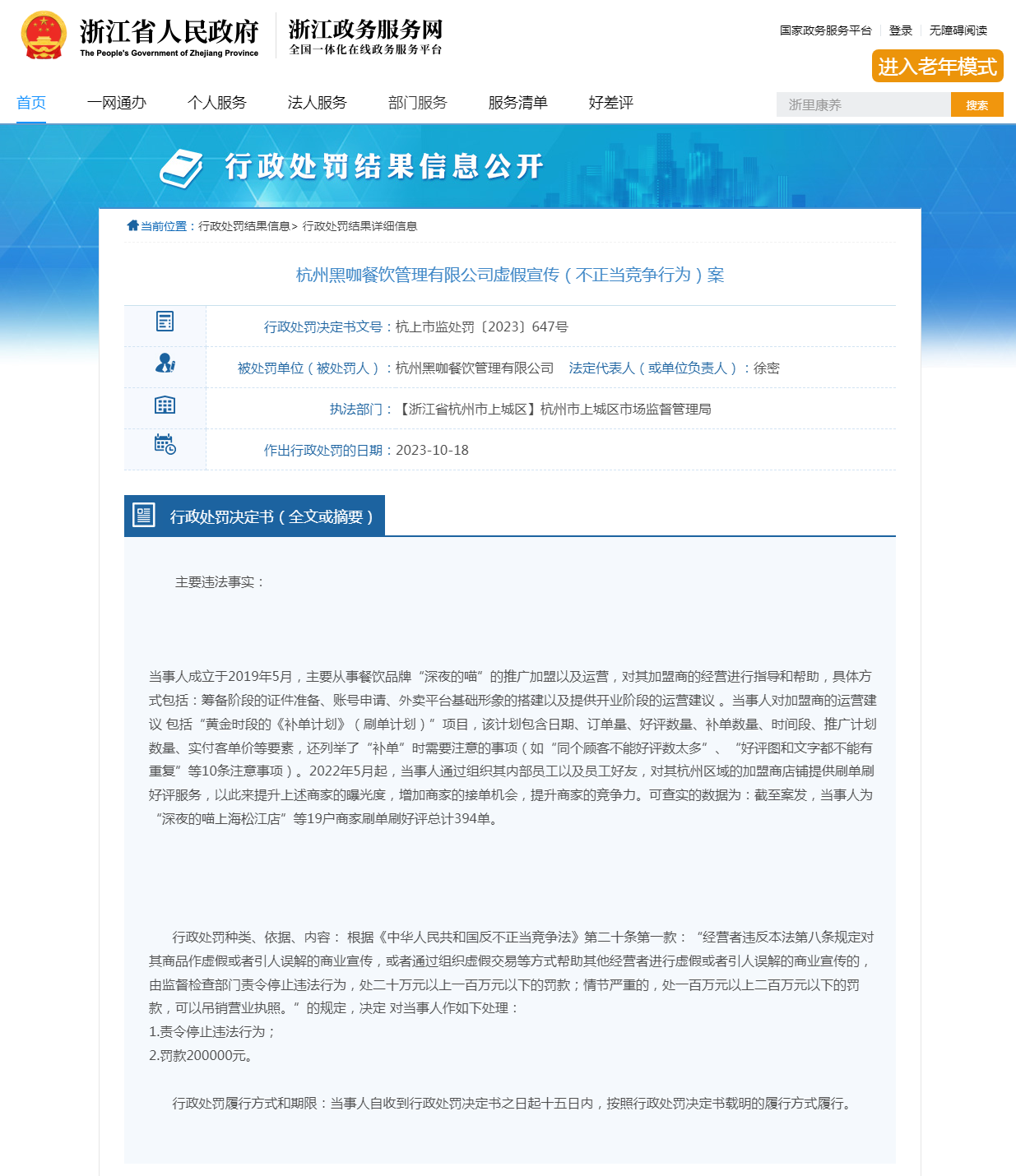Click the document number 杭上市监处罚〔2023〕647号
The height and width of the screenshot is (1176, 1016).
[x=482, y=326]
